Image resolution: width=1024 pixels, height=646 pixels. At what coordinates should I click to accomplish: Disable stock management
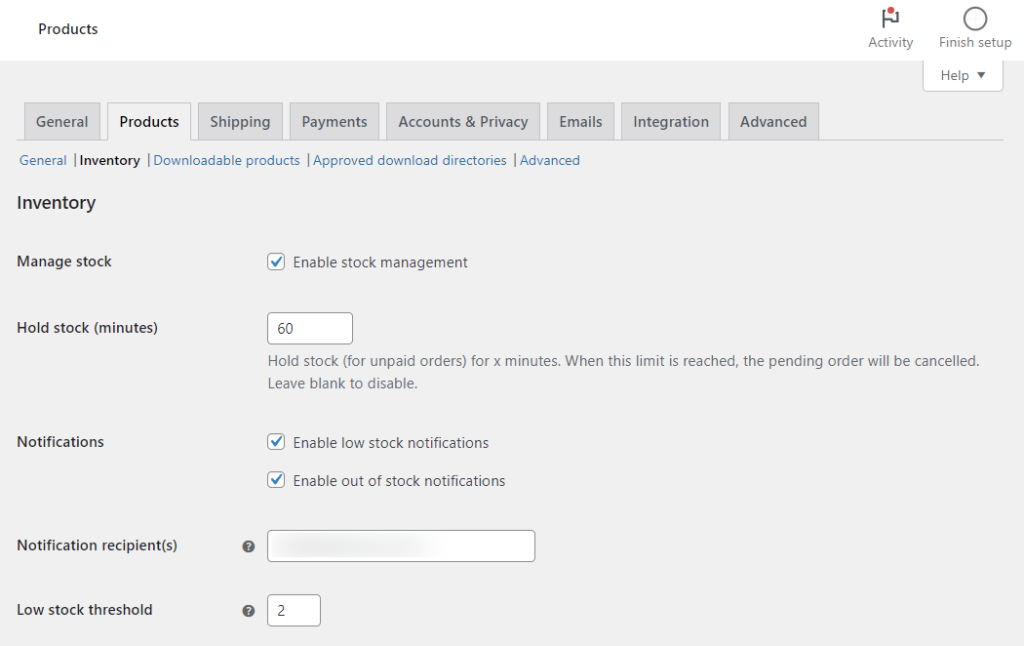(x=275, y=262)
